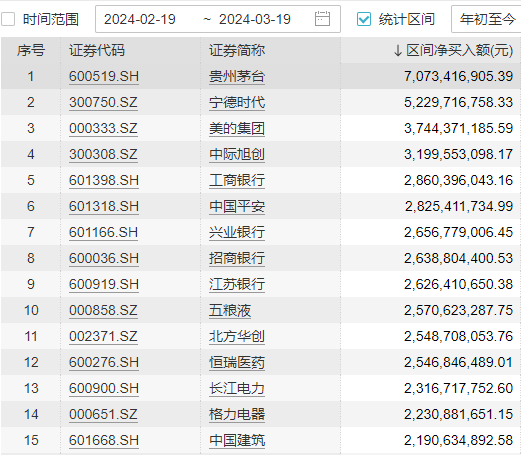
Task: Open 长江电力 stock name link
Action: (237, 388)
